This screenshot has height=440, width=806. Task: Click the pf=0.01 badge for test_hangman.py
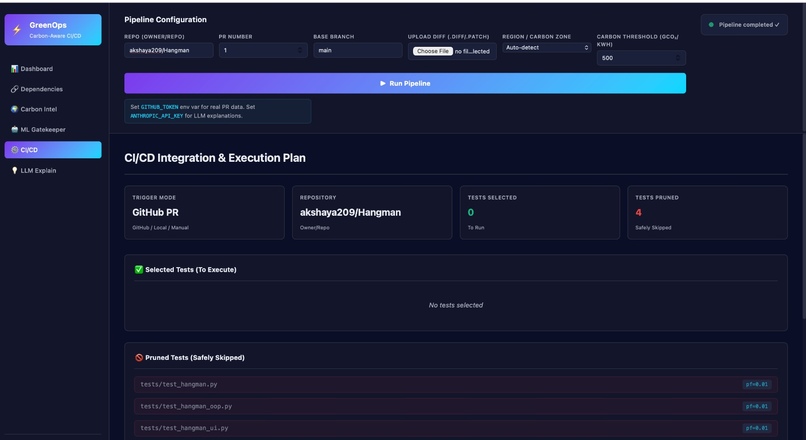tap(757, 384)
